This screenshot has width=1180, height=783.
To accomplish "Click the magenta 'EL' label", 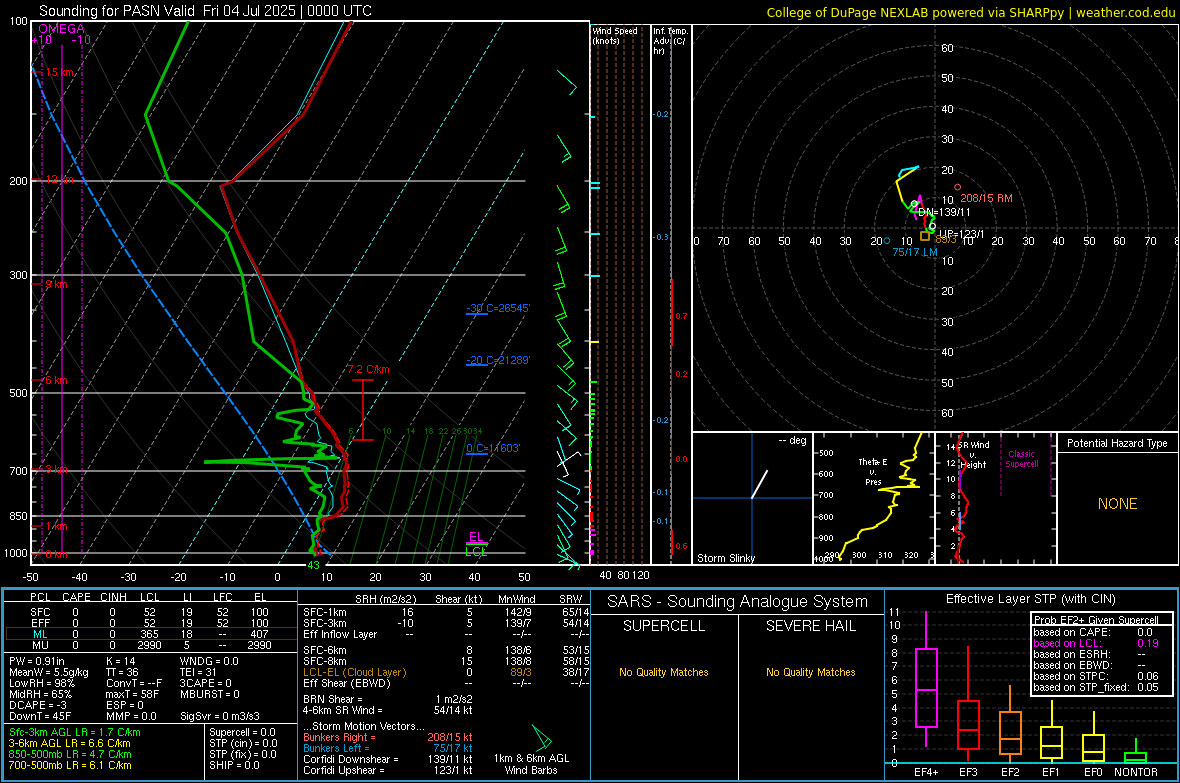I will tap(476, 537).
